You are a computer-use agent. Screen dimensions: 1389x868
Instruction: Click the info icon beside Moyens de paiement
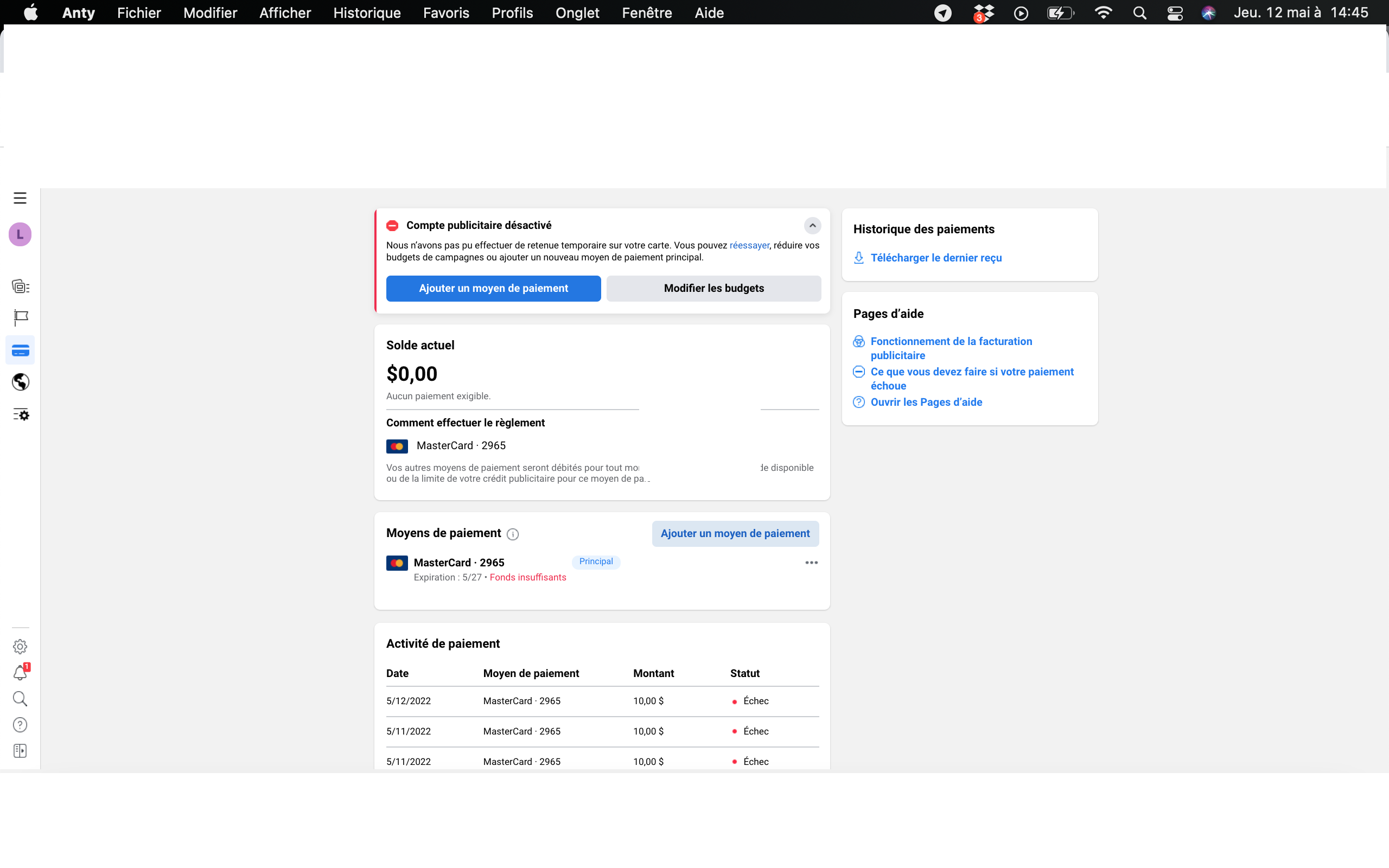click(513, 534)
